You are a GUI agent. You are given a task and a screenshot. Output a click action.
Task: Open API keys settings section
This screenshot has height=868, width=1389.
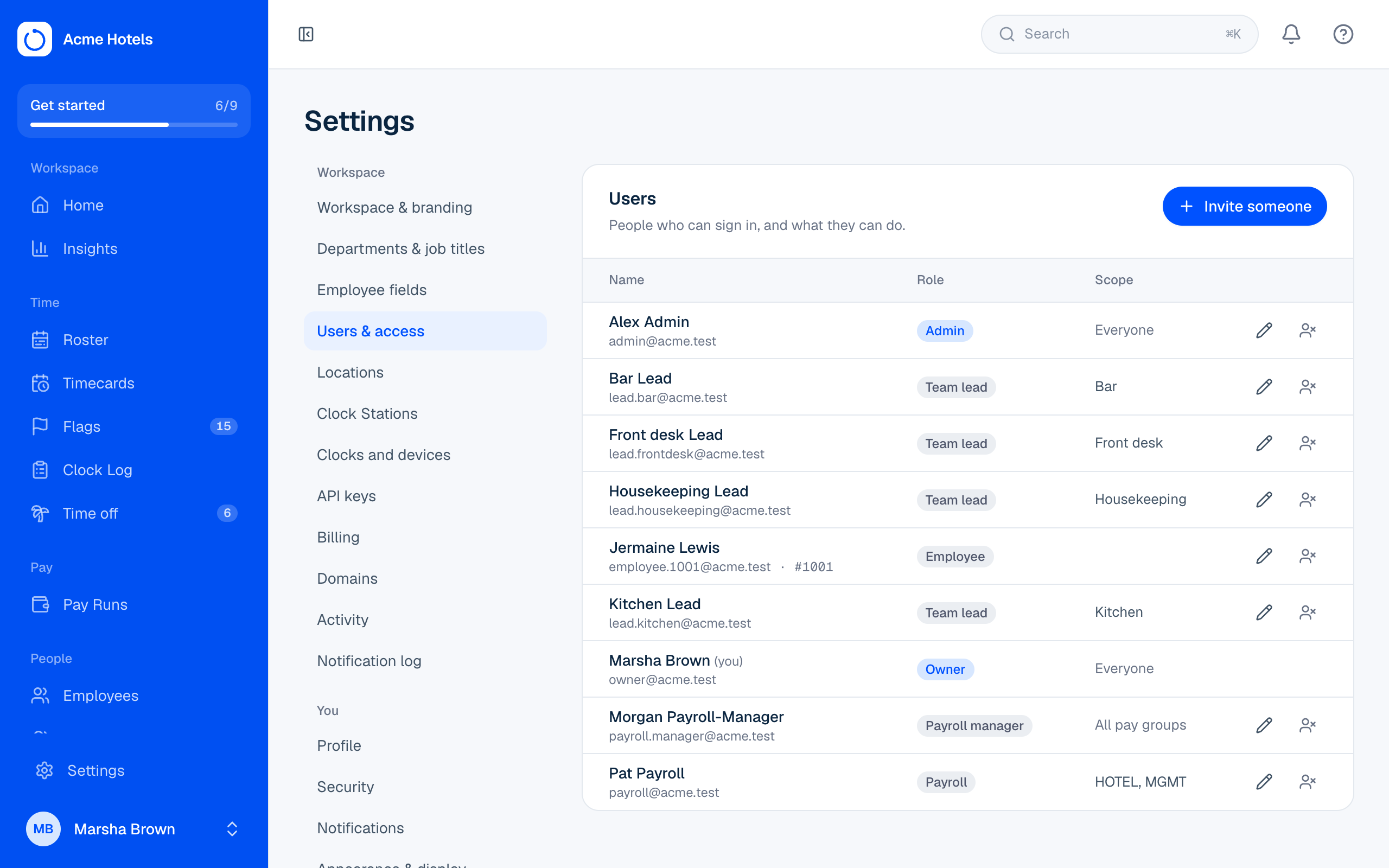point(425,496)
